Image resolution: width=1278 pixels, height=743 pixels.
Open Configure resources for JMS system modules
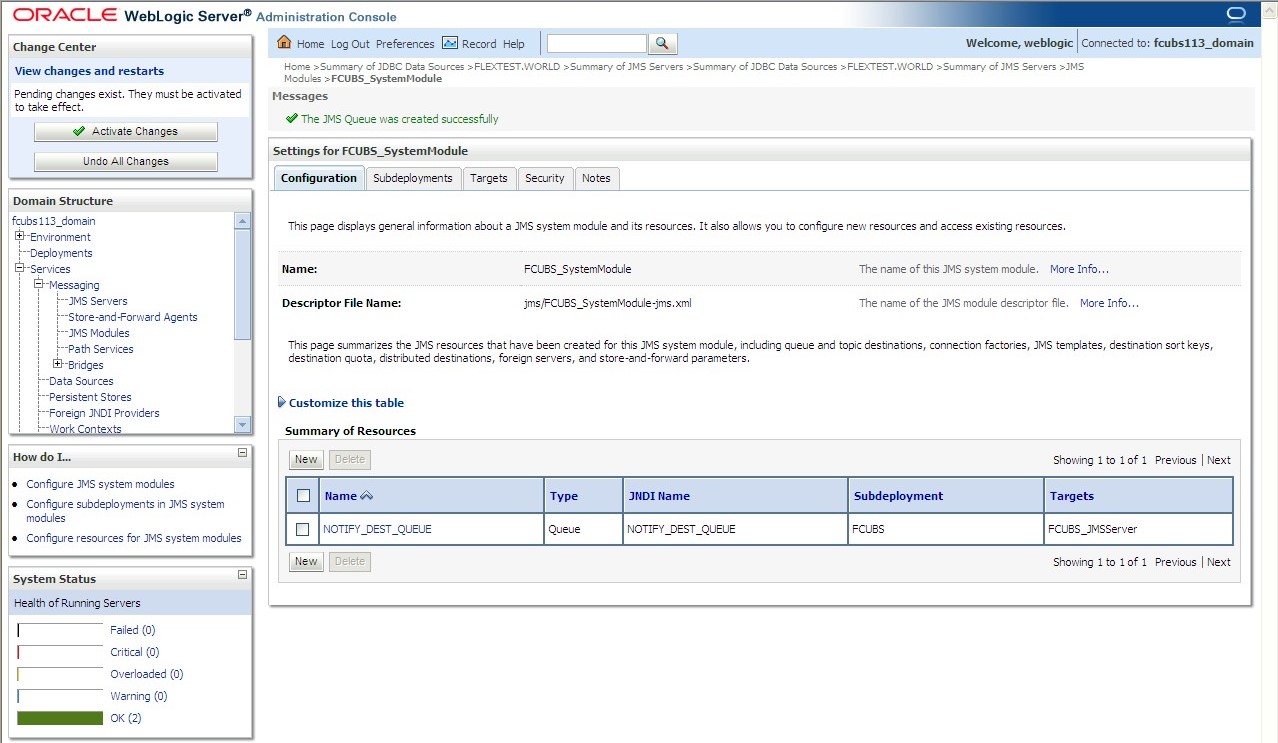coord(134,538)
